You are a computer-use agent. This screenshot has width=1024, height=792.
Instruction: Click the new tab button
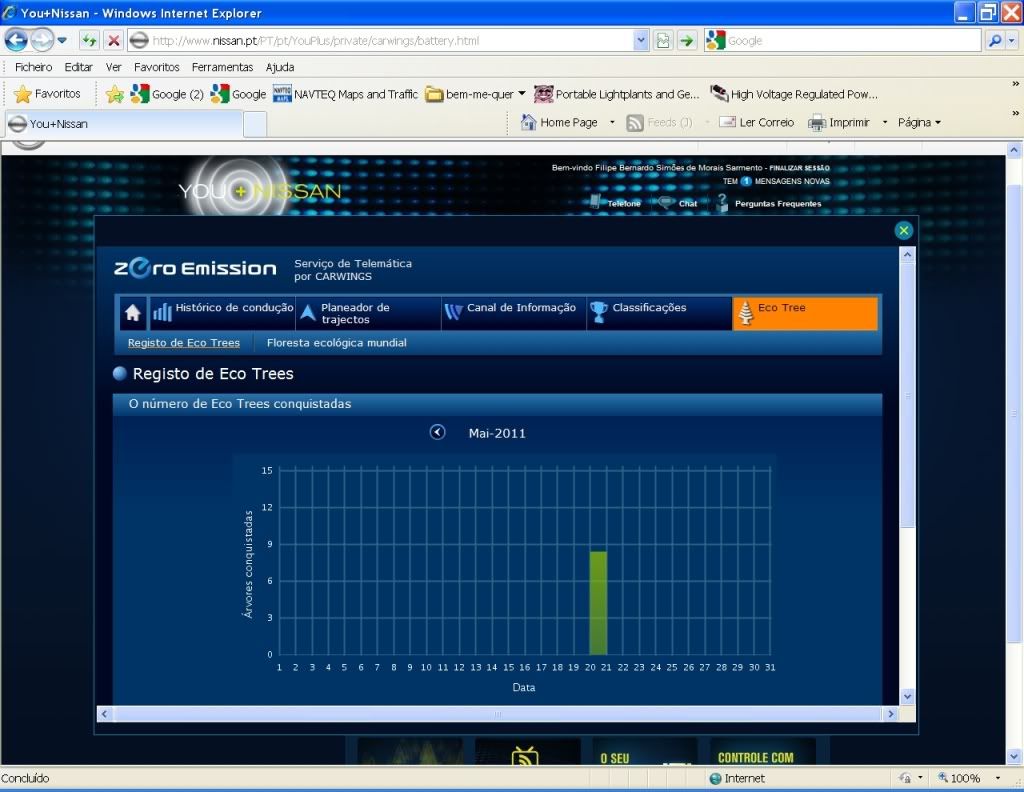click(255, 124)
